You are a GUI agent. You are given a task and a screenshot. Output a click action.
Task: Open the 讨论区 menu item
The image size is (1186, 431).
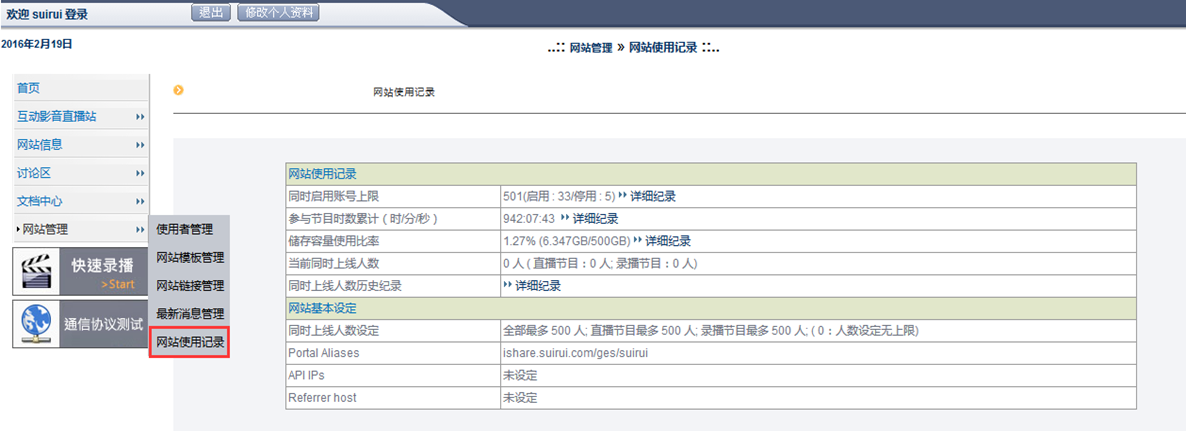point(34,173)
